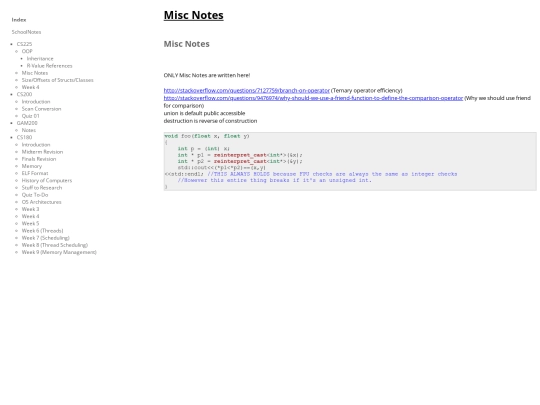Open the CS180 section link

click(x=24, y=137)
